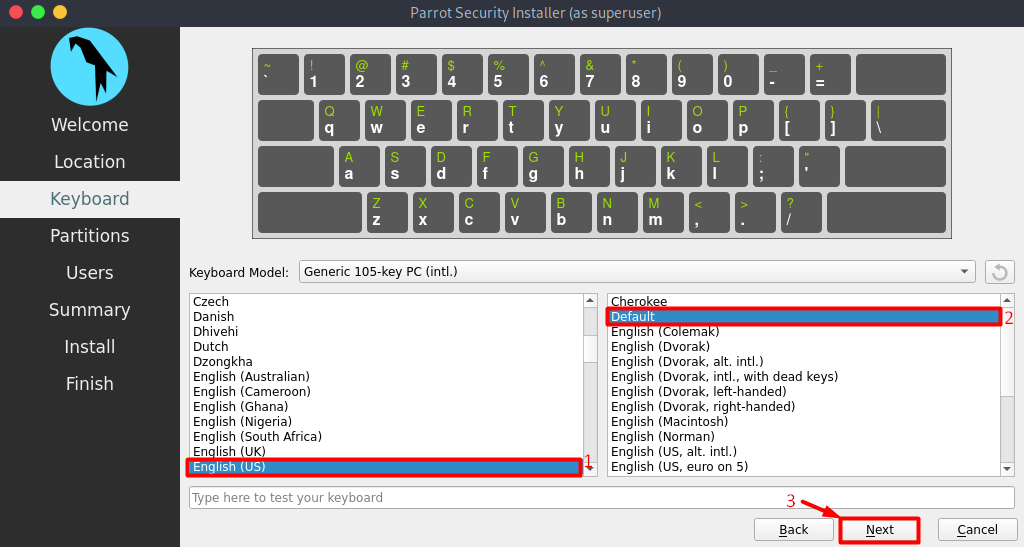
Task: Select English (Dvorak) variant
Action: click(x=804, y=347)
